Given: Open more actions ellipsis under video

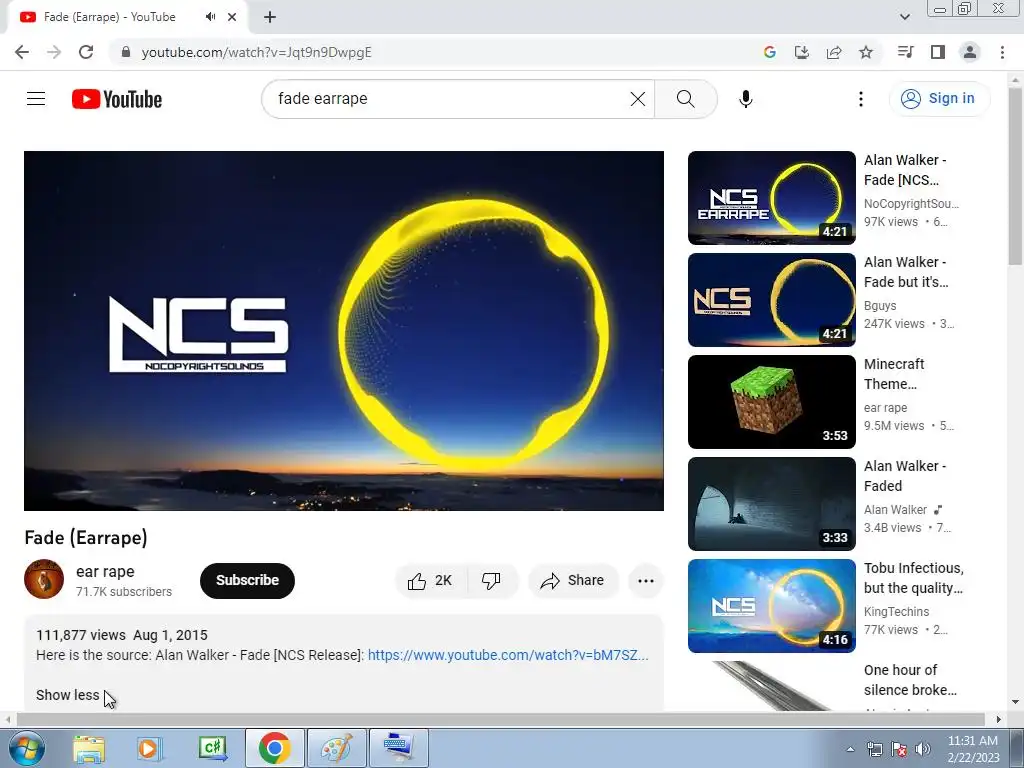Looking at the screenshot, I should 645,581.
